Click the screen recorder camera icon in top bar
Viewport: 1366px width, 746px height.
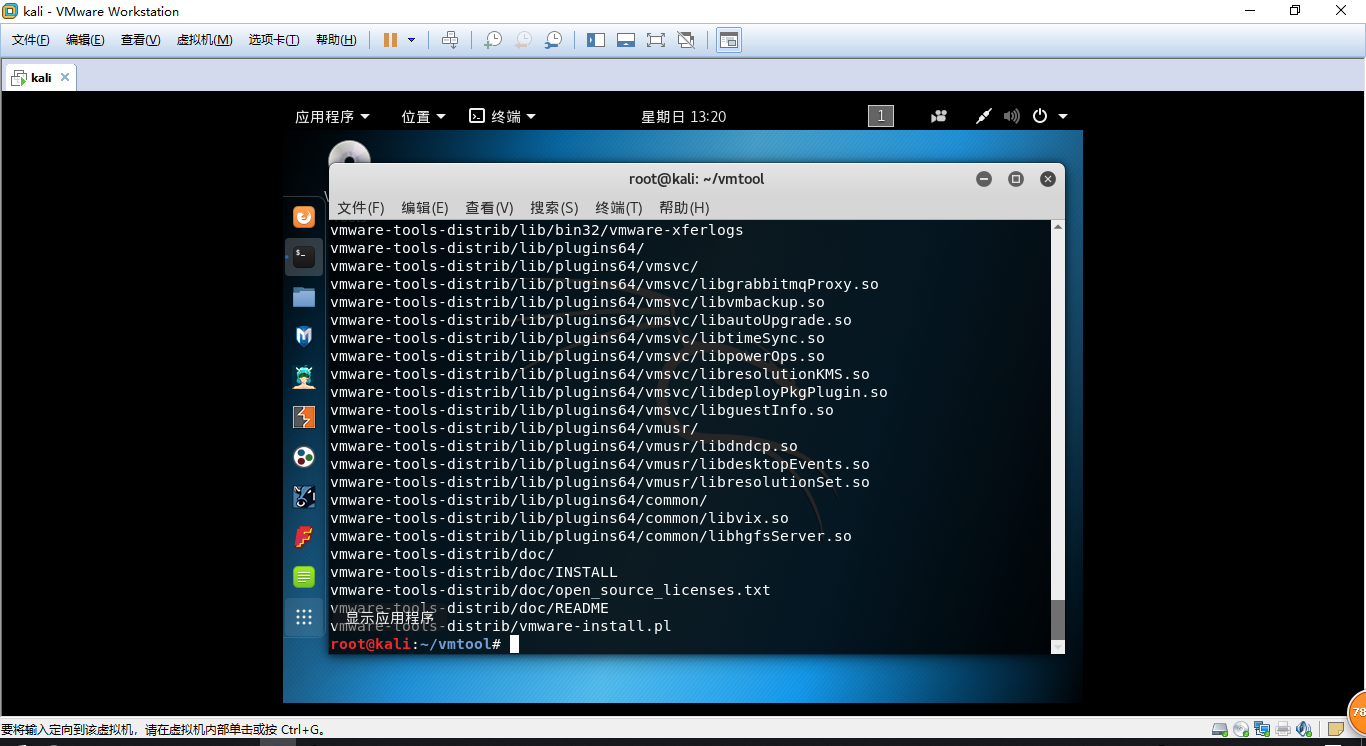[938, 116]
